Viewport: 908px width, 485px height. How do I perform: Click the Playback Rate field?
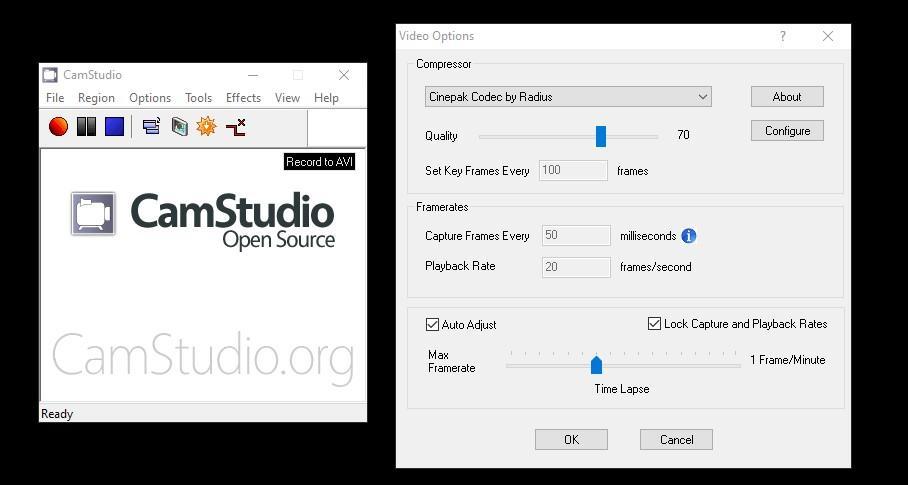tap(576, 267)
